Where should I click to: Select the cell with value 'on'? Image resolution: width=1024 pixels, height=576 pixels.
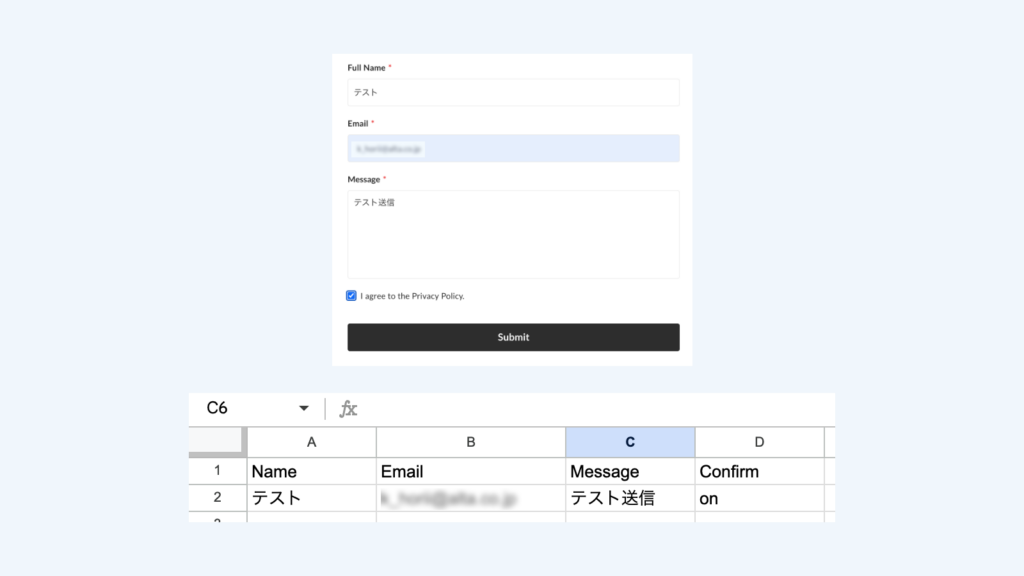coord(759,498)
